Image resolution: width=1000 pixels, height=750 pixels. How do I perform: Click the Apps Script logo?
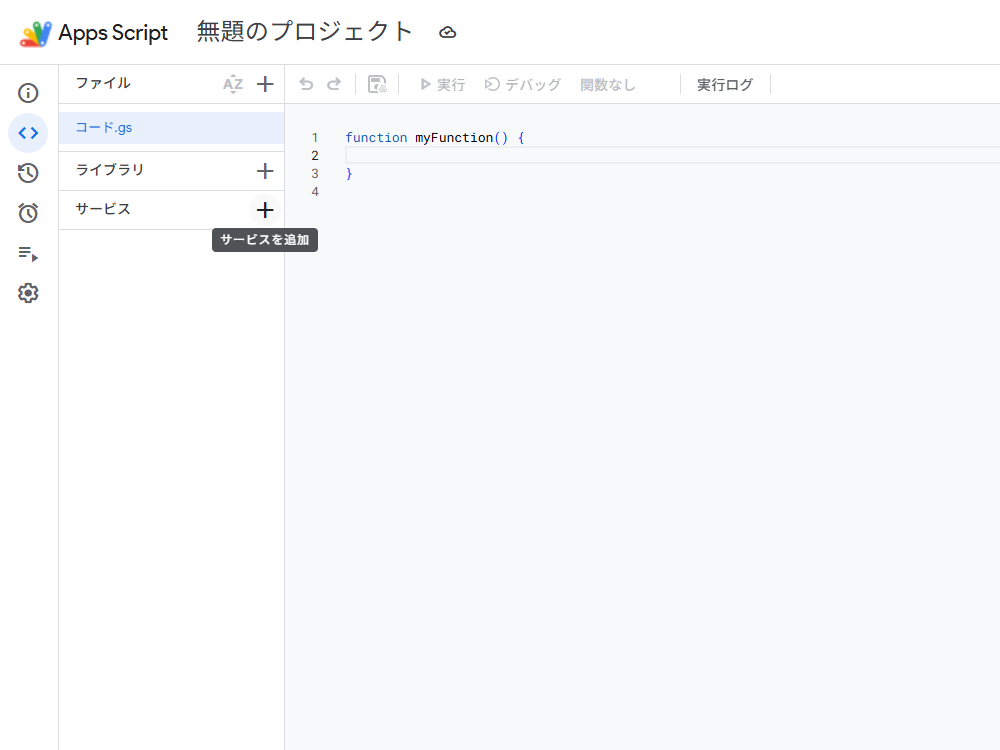click(35, 34)
